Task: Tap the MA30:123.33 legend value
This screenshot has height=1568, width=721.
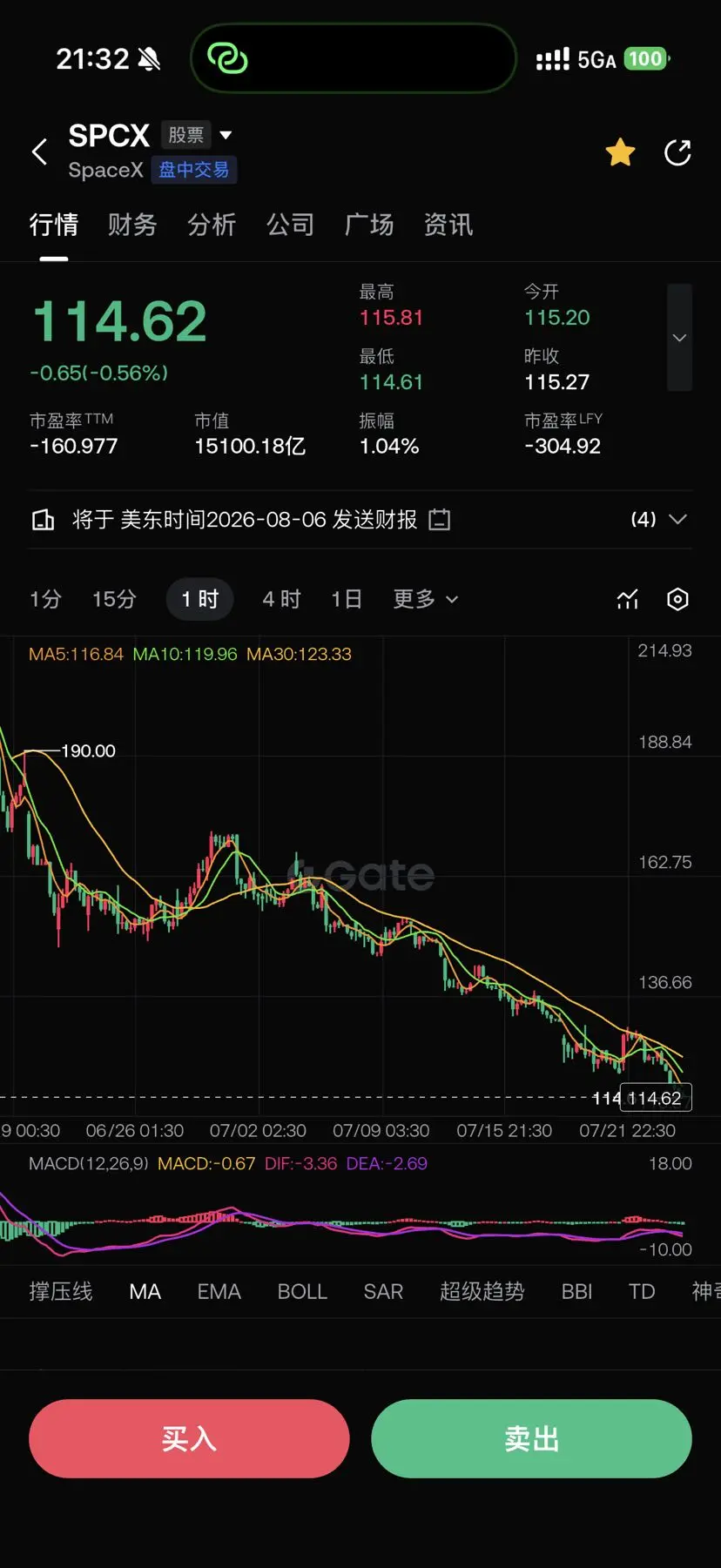Action: pyautogui.click(x=299, y=654)
